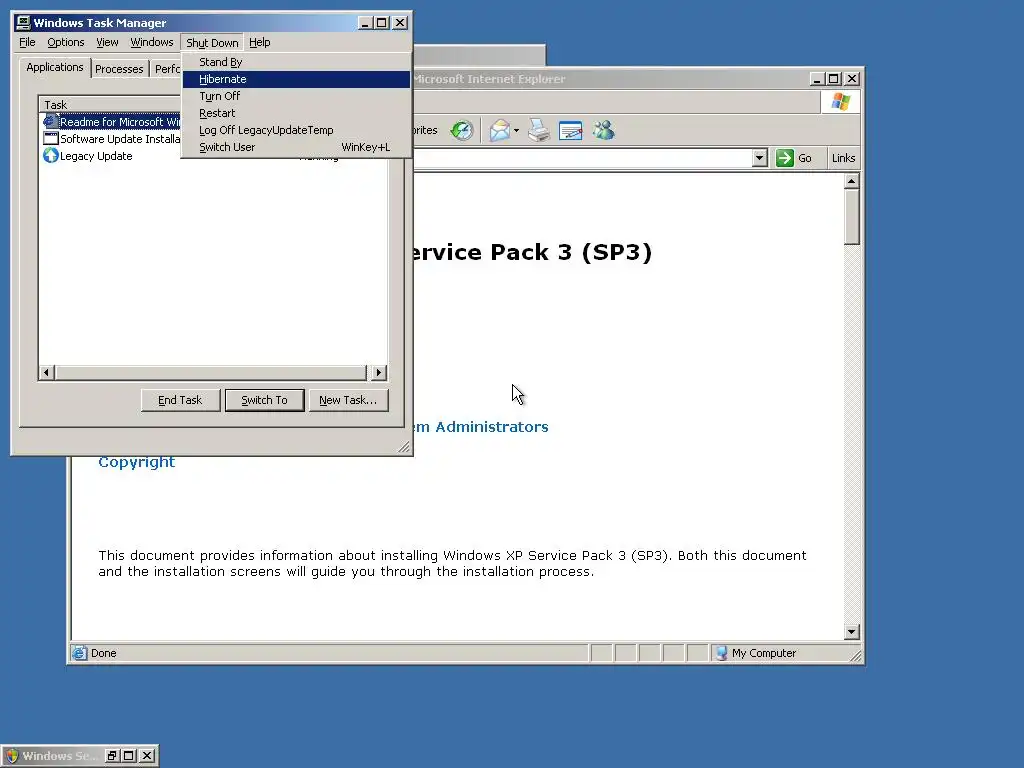
Task: Click the Software Update window icon in list
Action: point(50,138)
